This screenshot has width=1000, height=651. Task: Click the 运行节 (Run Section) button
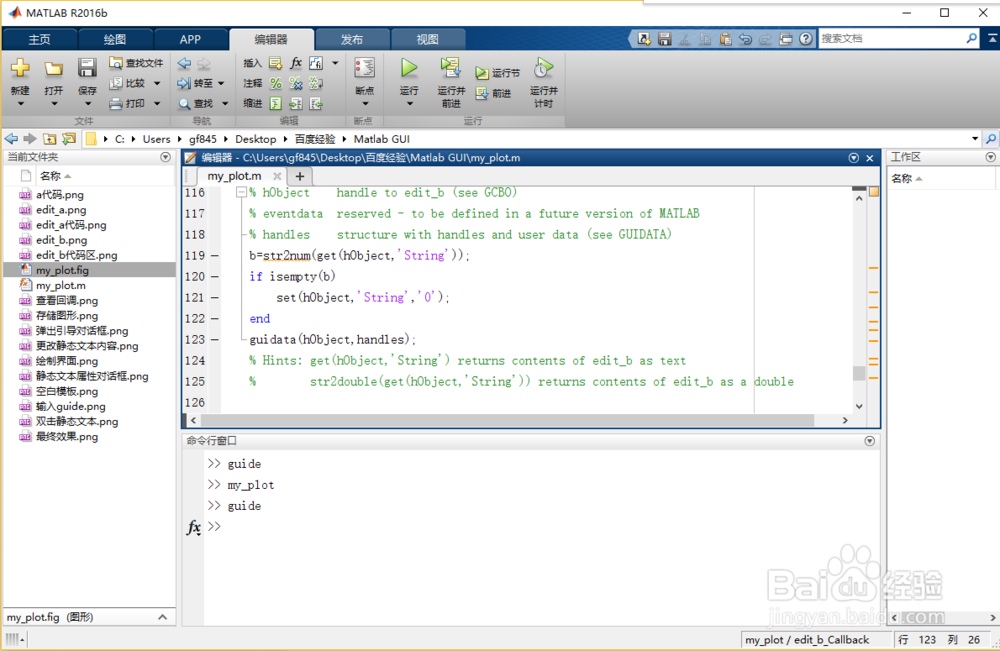(497, 73)
